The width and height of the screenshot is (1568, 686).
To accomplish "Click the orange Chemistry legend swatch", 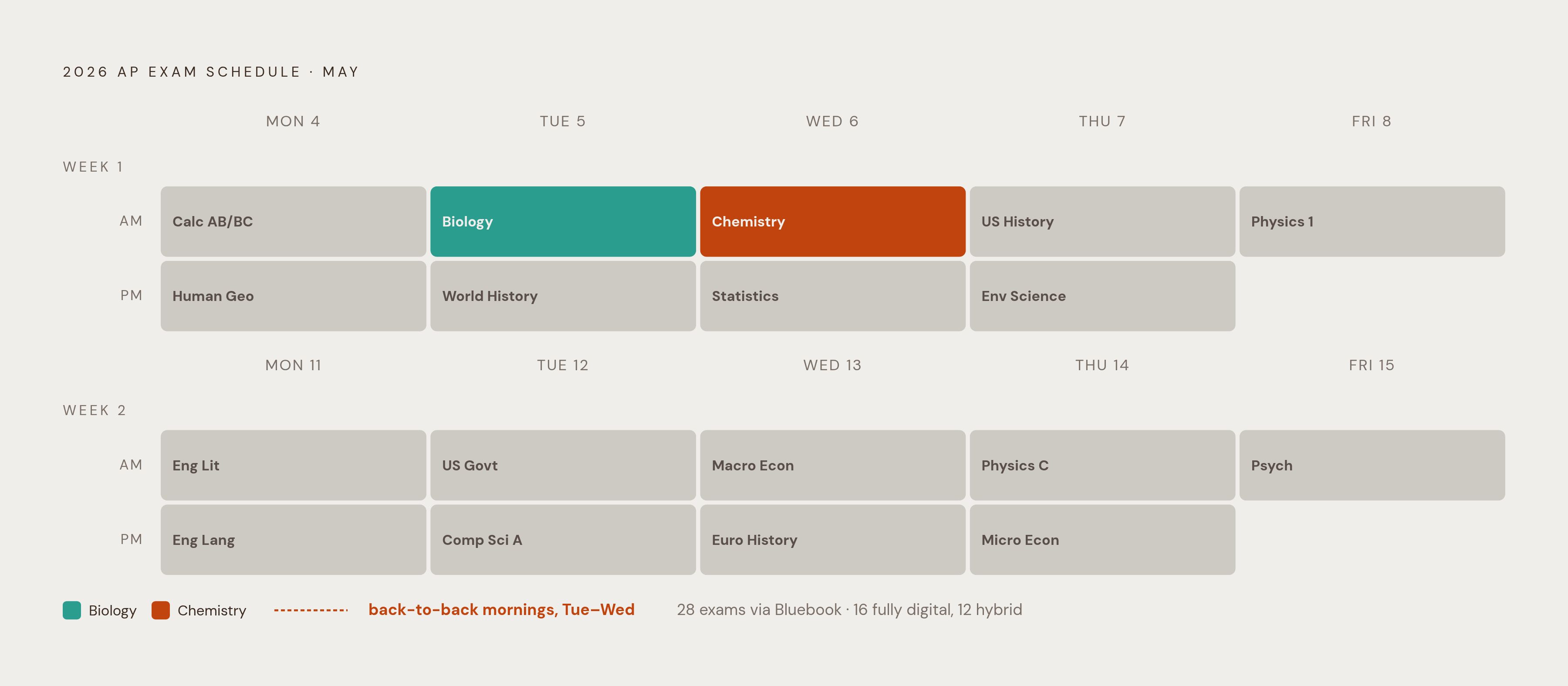I will click(x=161, y=610).
